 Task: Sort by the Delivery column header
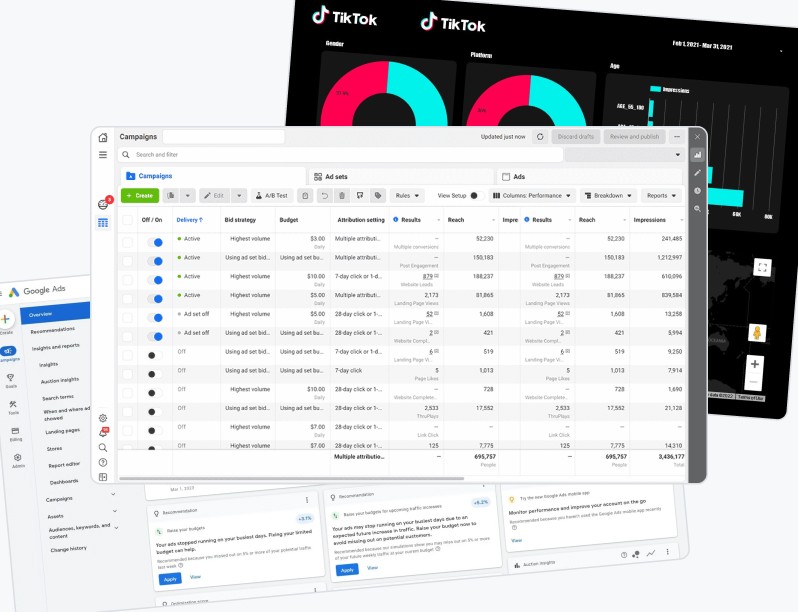point(189,220)
